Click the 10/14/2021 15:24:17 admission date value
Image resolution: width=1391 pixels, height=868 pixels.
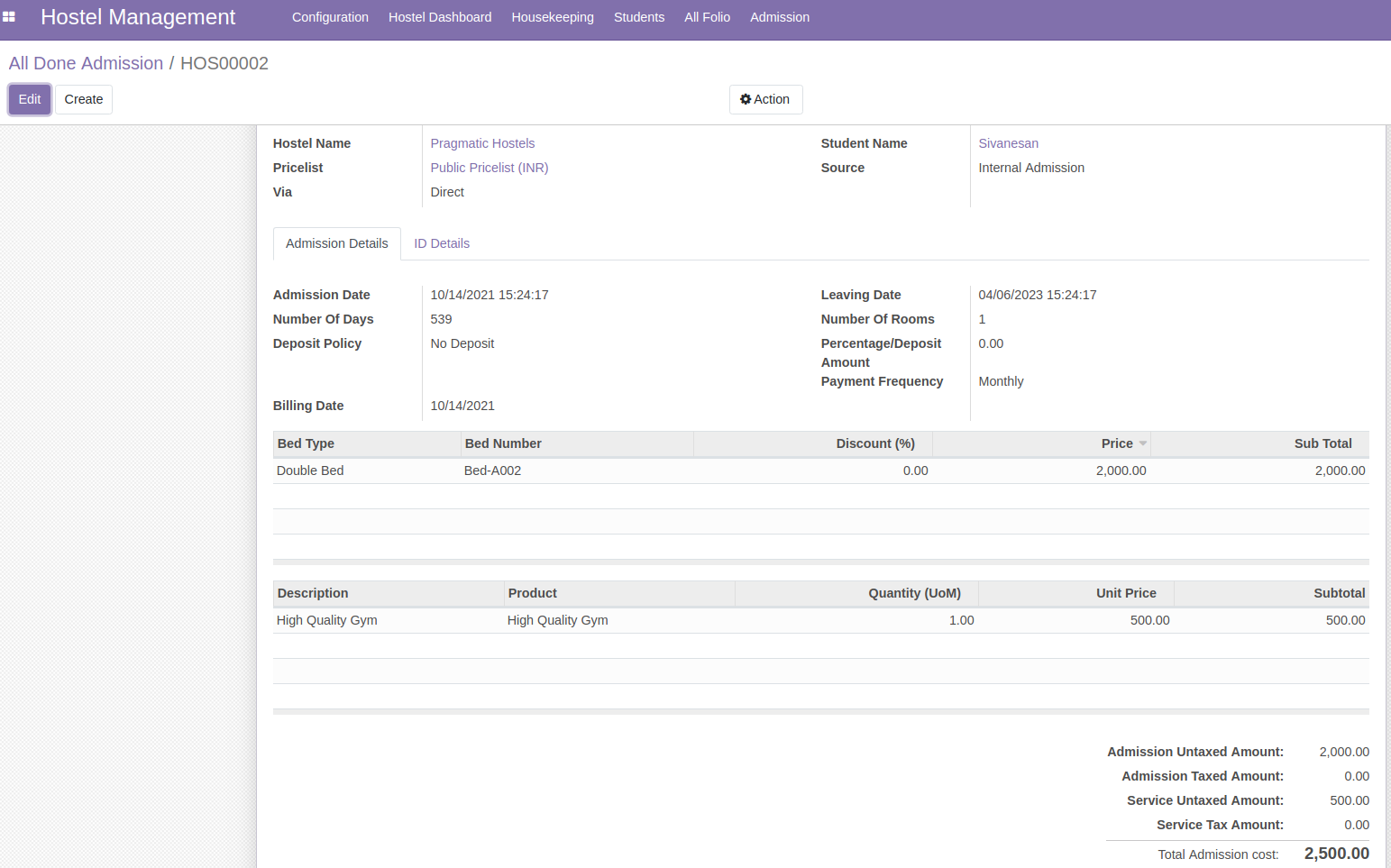tap(490, 295)
